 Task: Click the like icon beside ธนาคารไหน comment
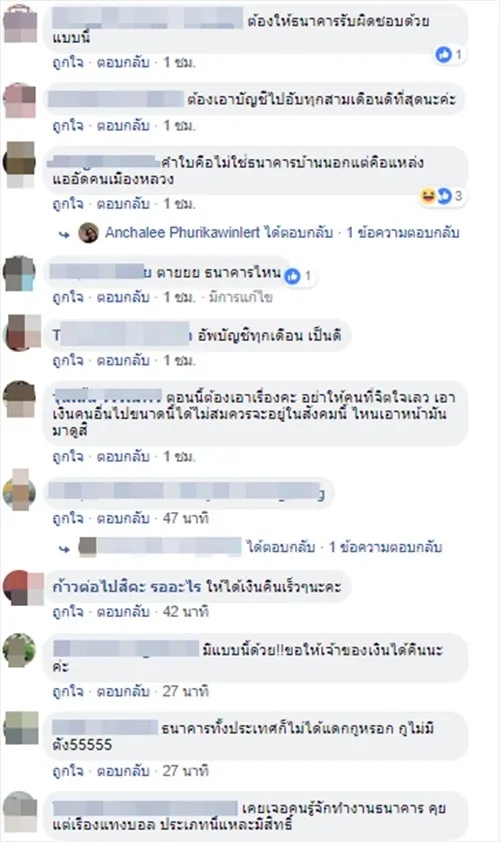point(292,276)
